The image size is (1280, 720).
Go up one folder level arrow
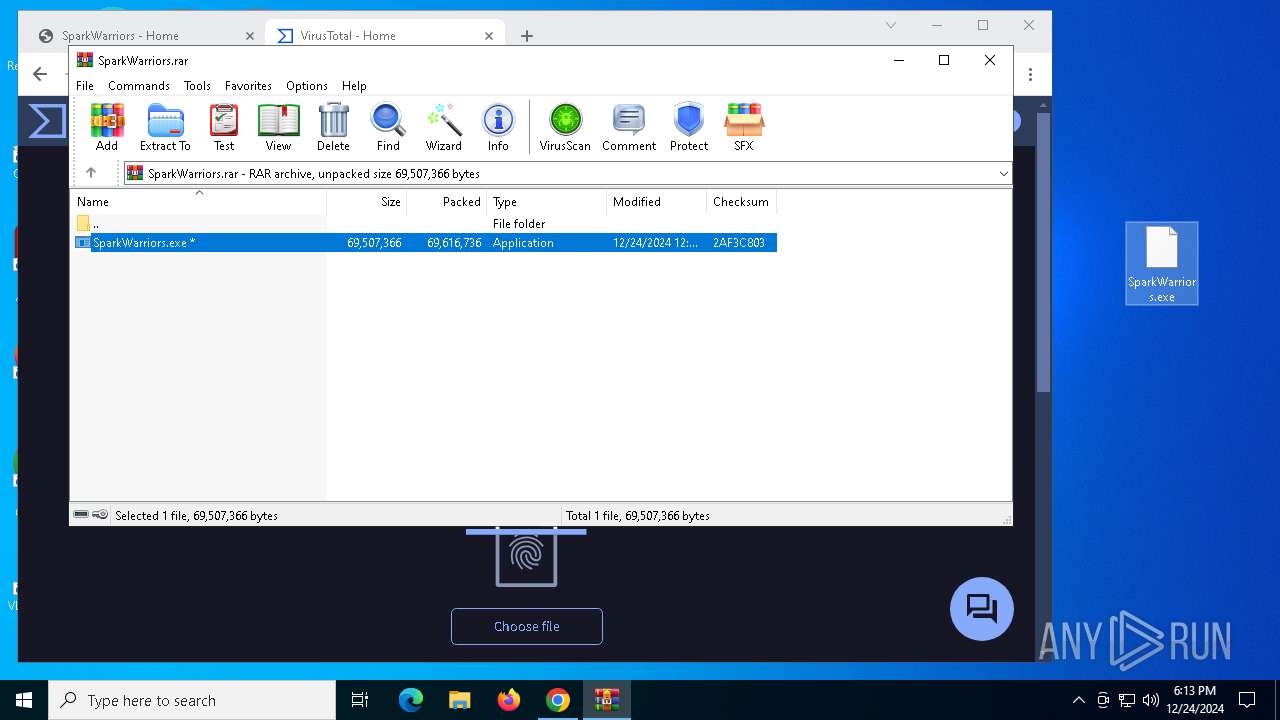click(x=91, y=173)
